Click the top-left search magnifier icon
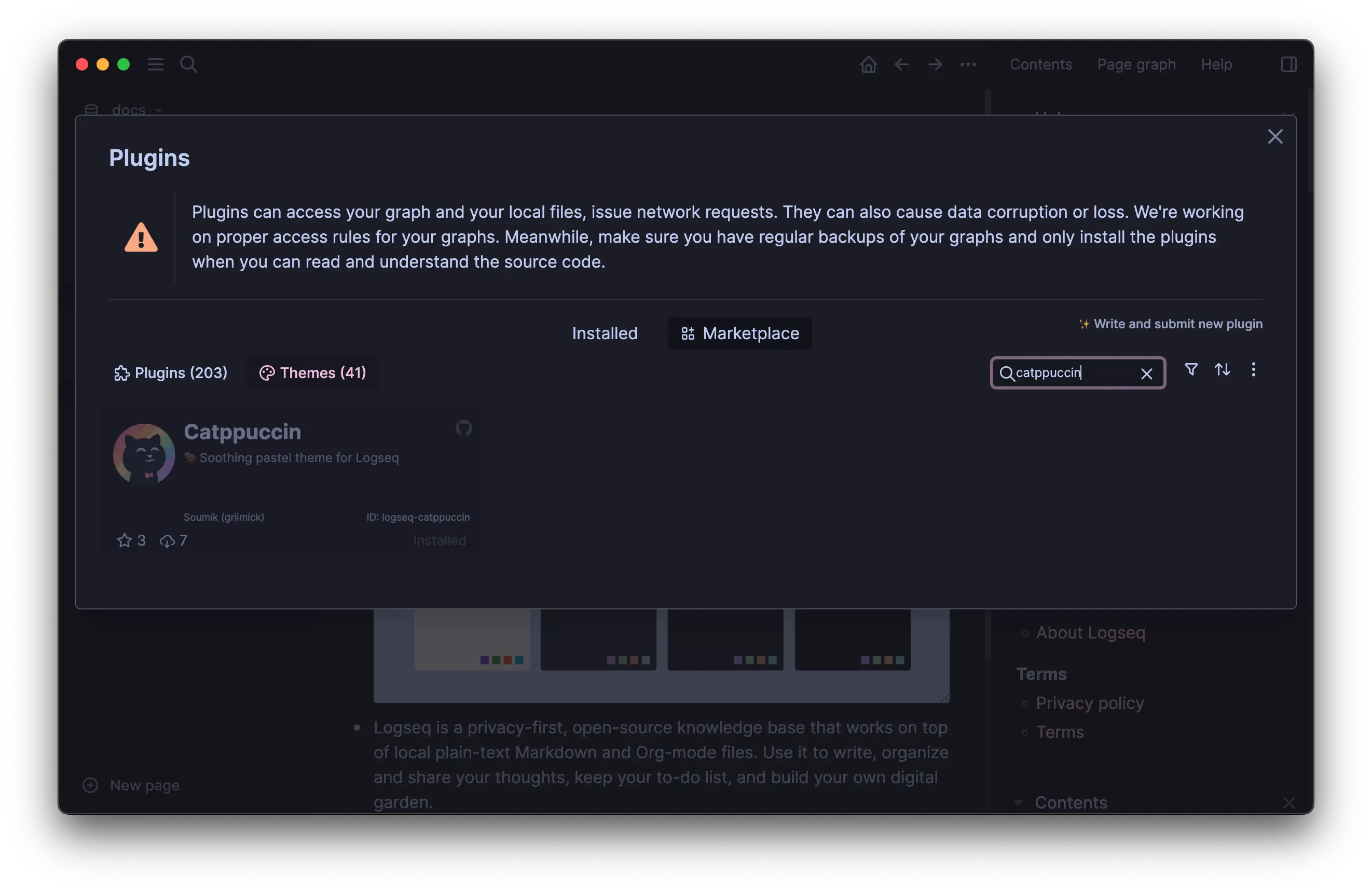This screenshot has height=891, width=1372. point(188,64)
